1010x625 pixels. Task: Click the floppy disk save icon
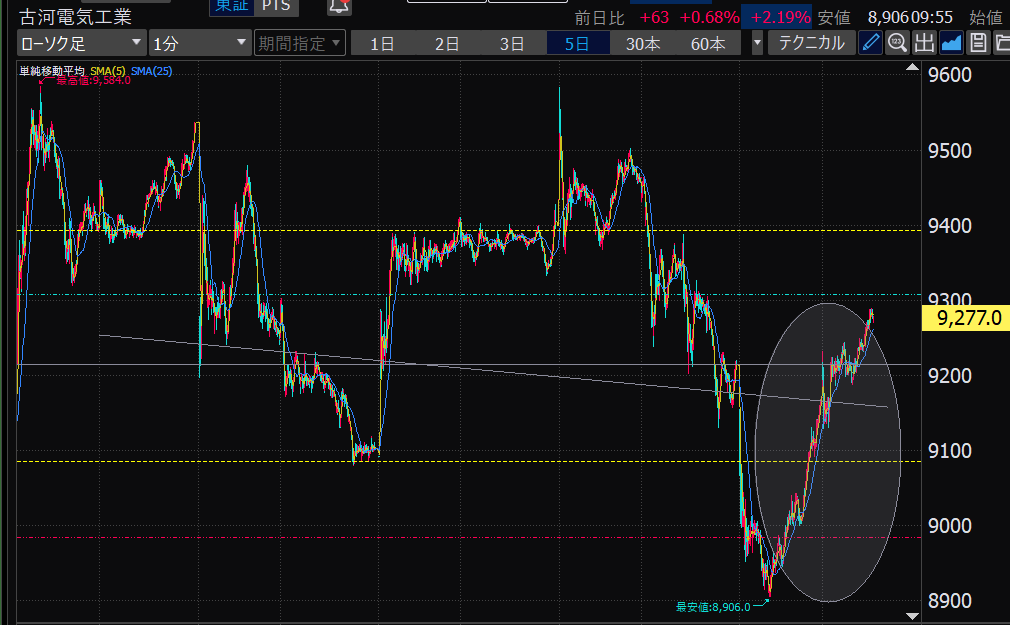977,43
